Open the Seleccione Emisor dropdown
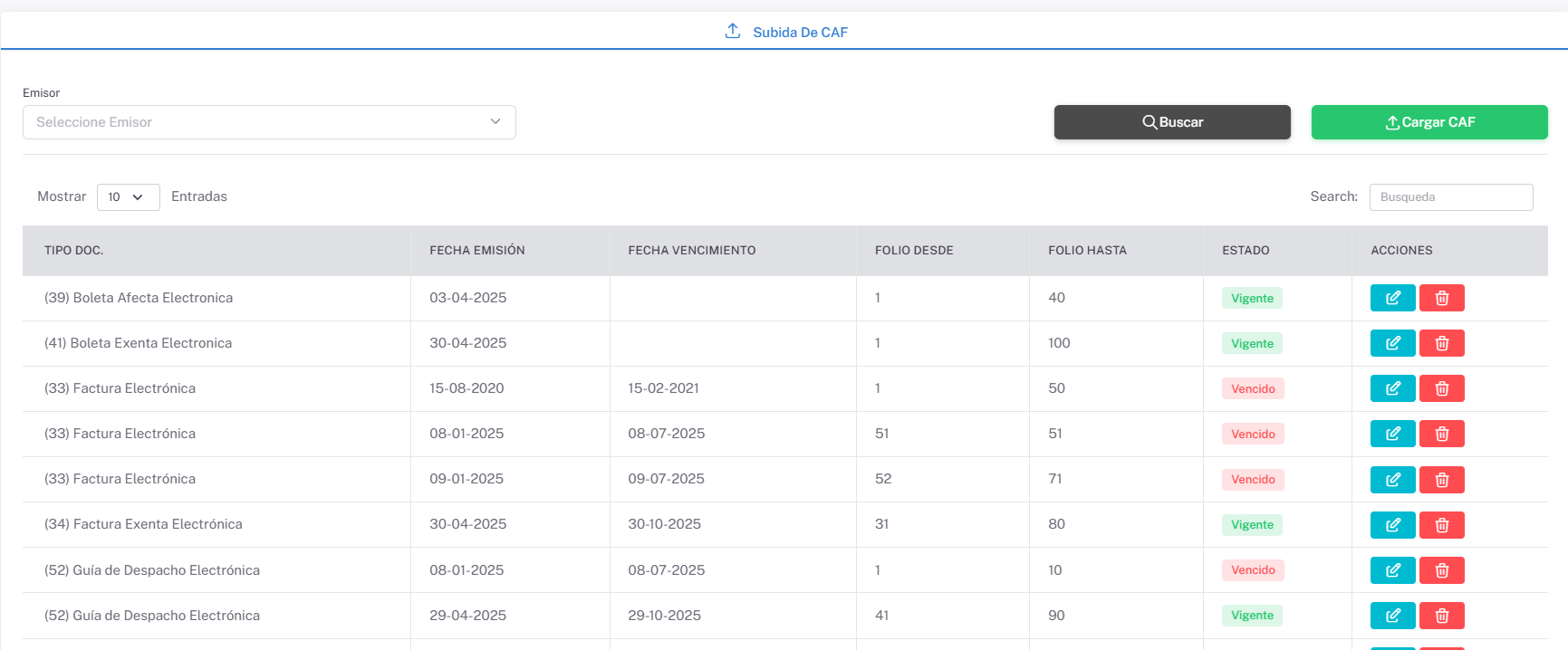This screenshot has height=650, width=1568. click(x=269, y=122)
